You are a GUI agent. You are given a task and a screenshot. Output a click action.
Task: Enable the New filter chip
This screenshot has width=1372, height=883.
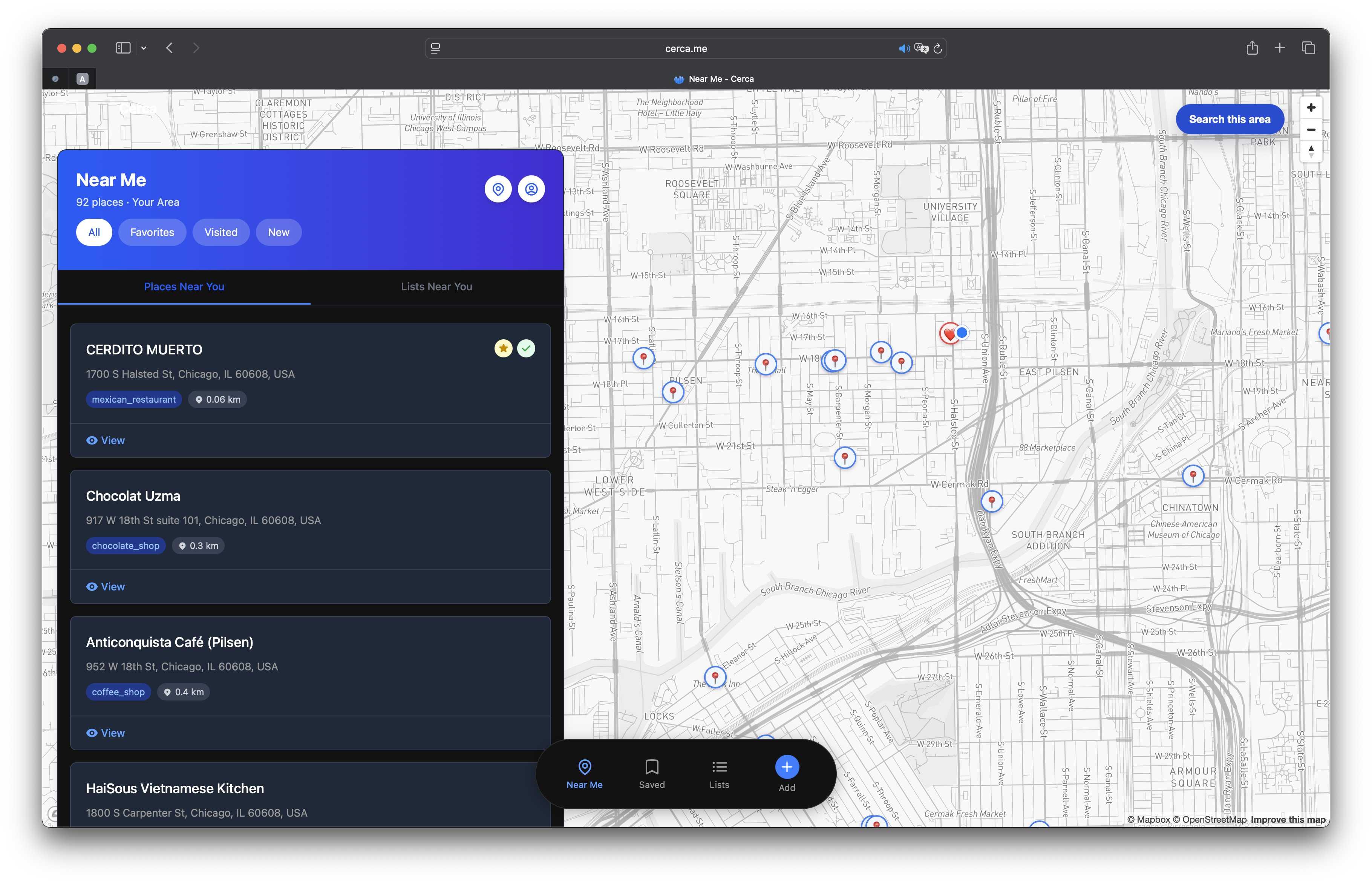(x=279, y=232)
